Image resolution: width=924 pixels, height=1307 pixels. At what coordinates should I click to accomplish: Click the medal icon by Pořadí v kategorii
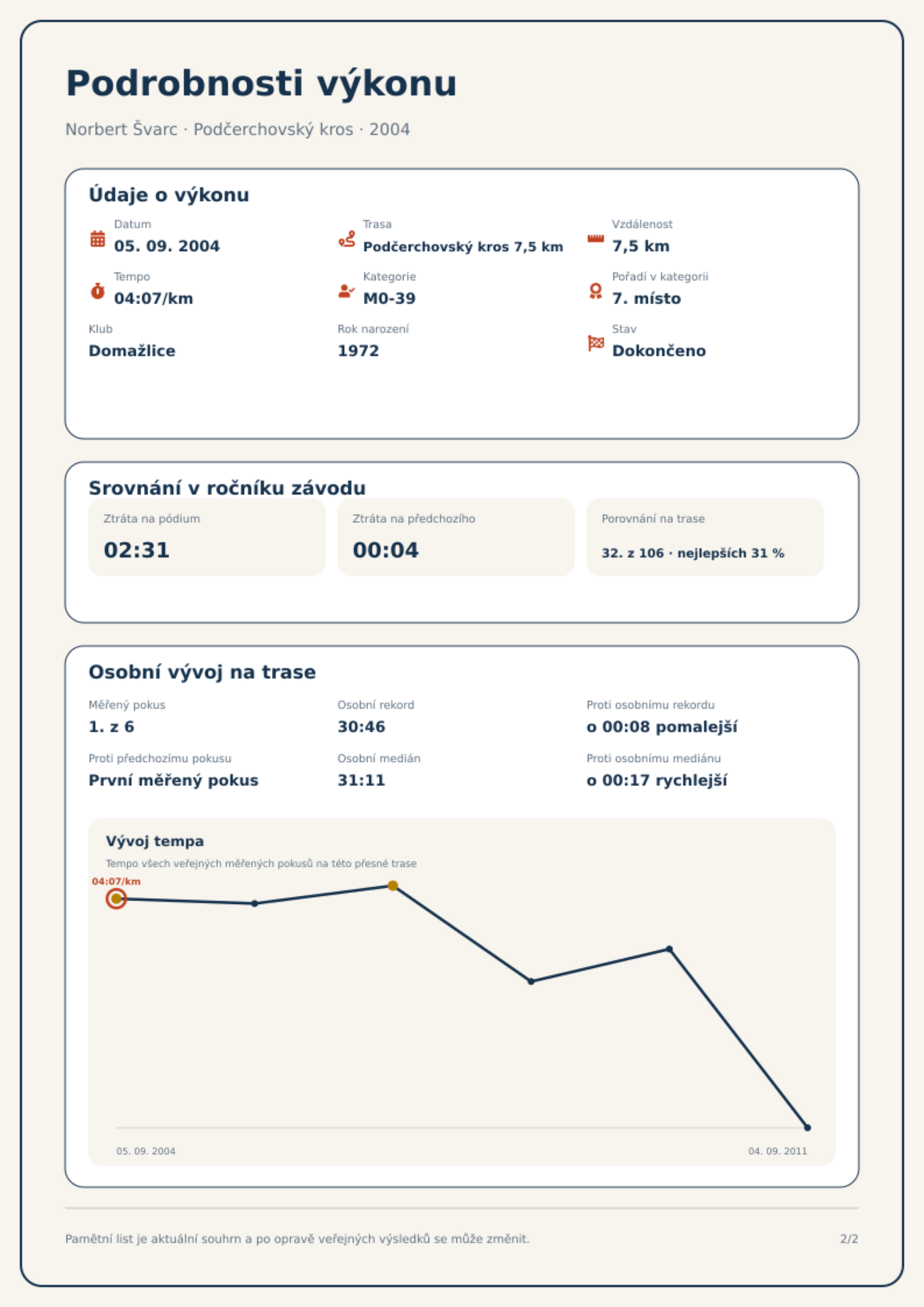point(595,291)
